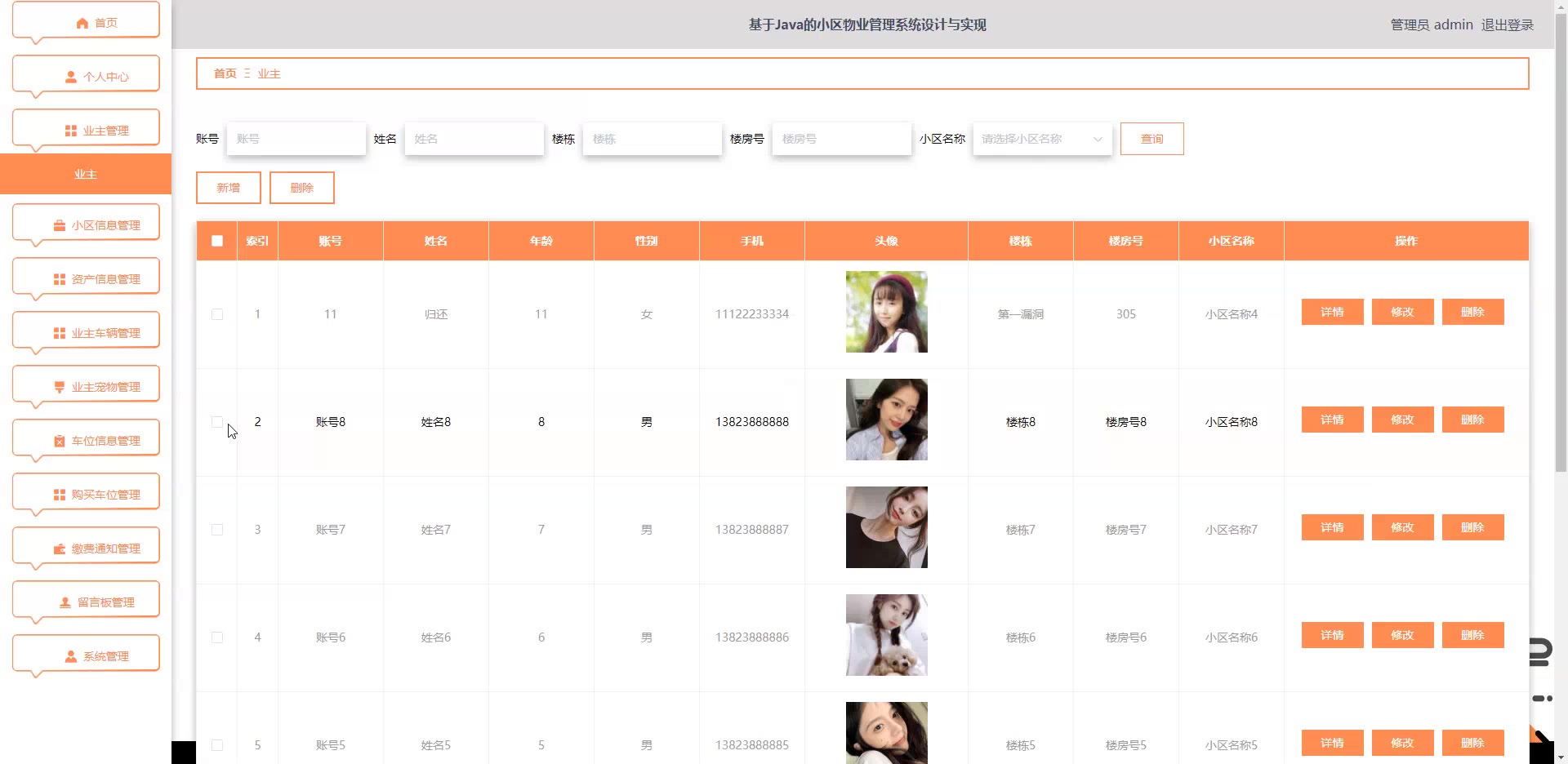1568x764 pixels.
Task: Click the page vertical scrollbar
Action: [1561, 245]
